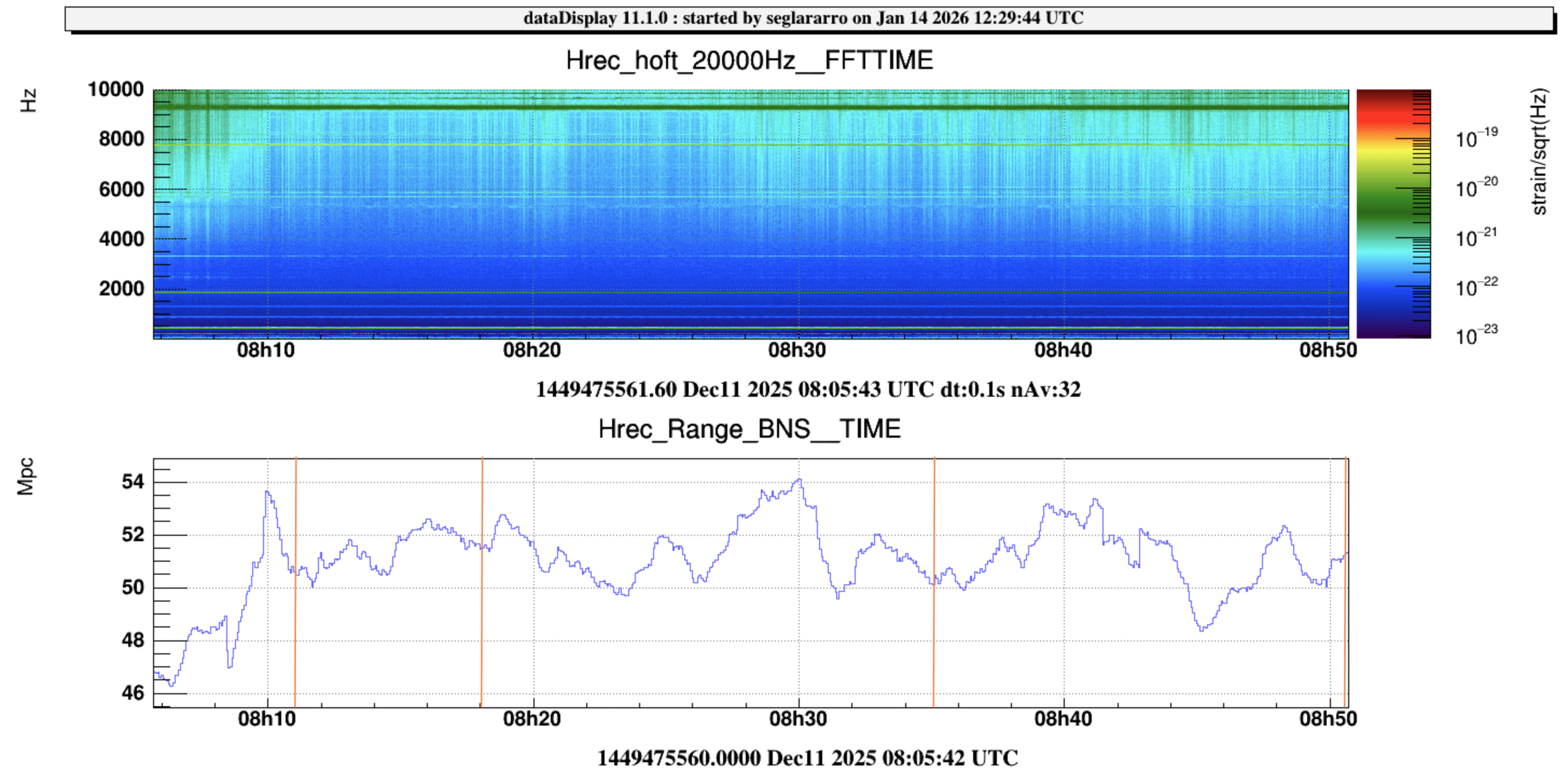Click the yellow line near 2000 Hz in spectrogram
This screenshot has height=773, width=1568.
[731, 292]
